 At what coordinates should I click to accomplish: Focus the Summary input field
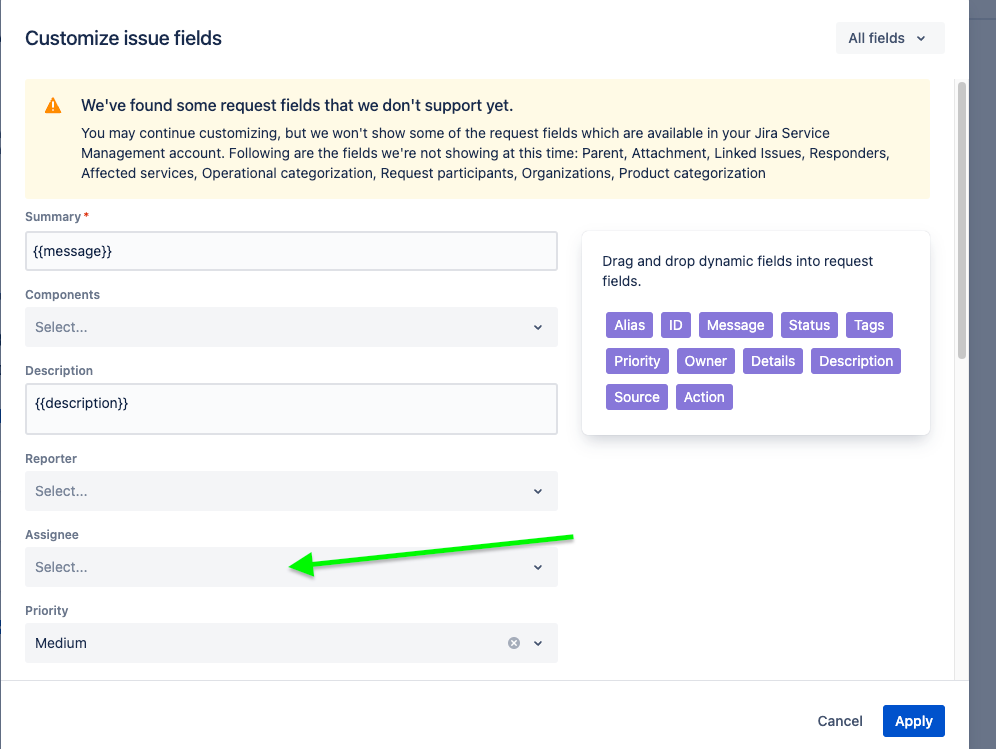[292, 251]
